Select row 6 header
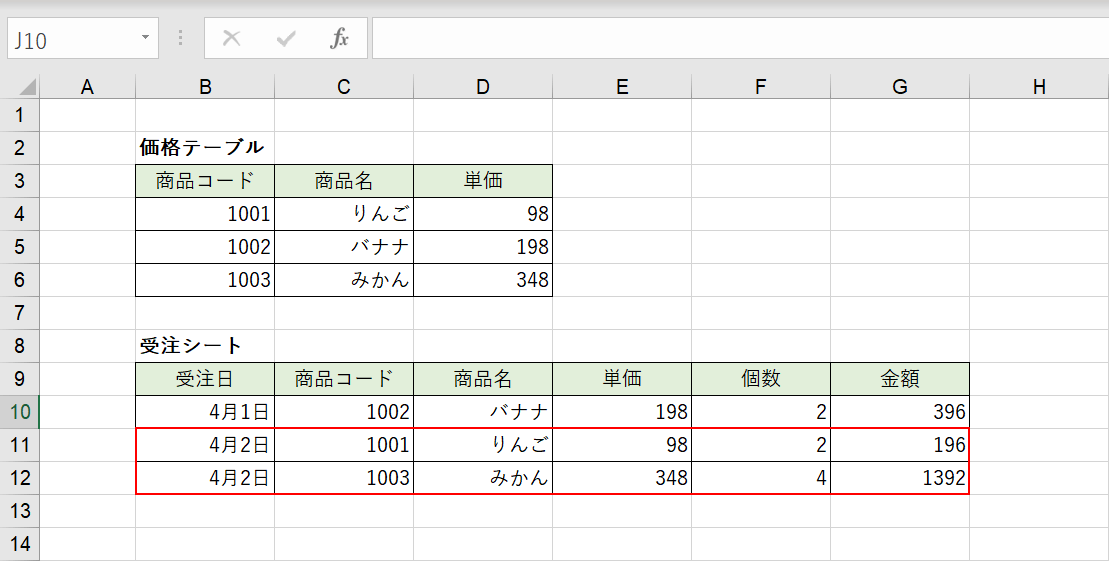The height and width of the screenshot is (561, 1109). (19, 279)
